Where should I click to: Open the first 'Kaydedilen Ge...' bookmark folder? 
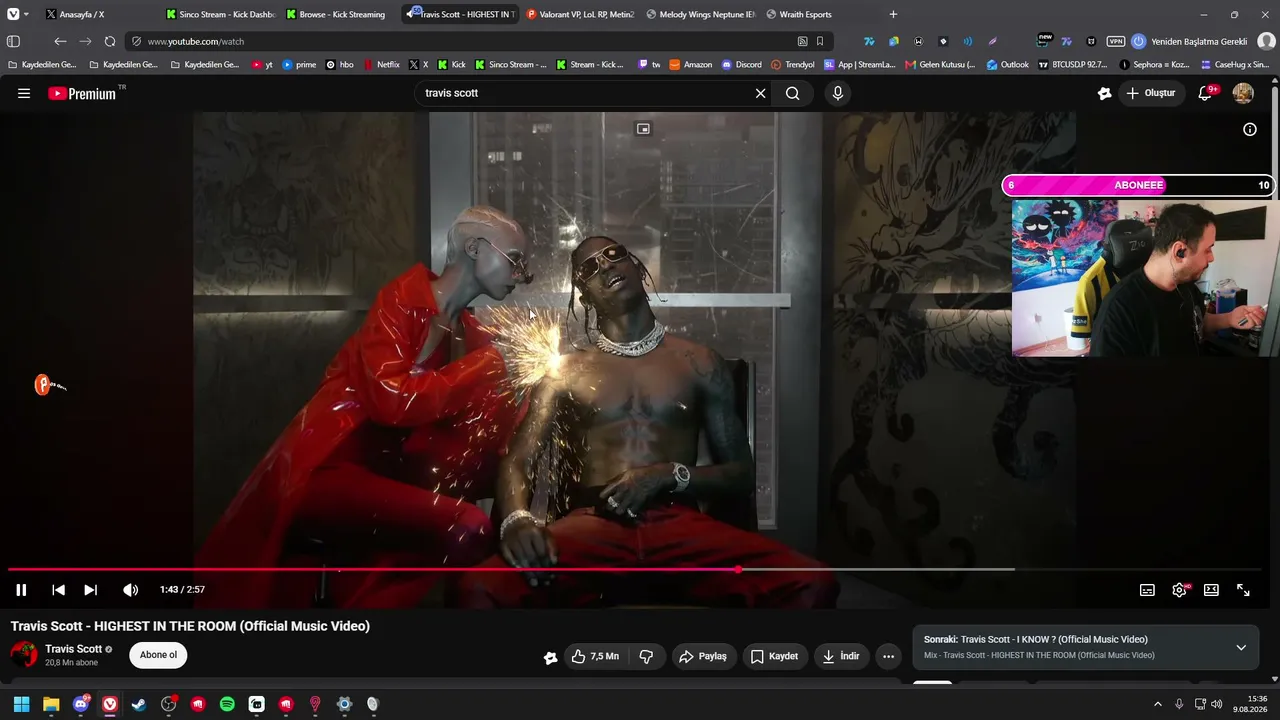42,64
